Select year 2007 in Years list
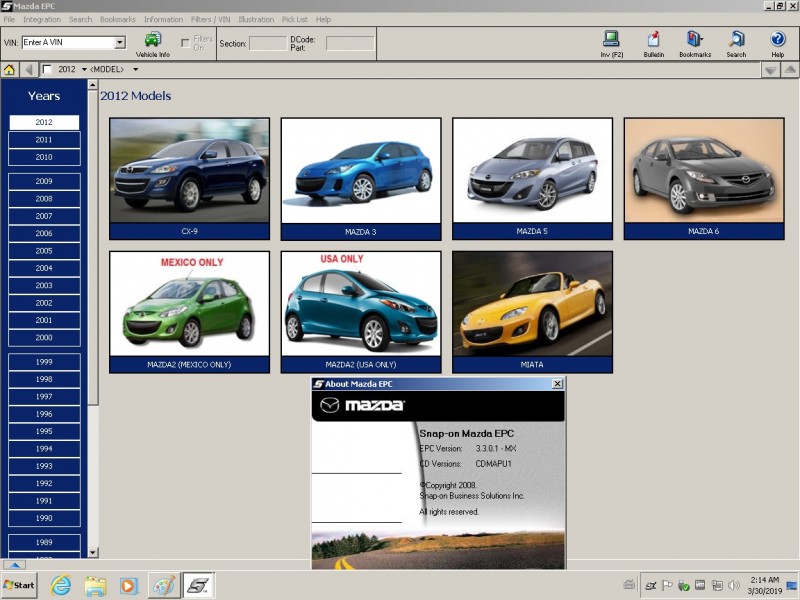This screenshot has width=800, height=600. click(x=44, y=216)
